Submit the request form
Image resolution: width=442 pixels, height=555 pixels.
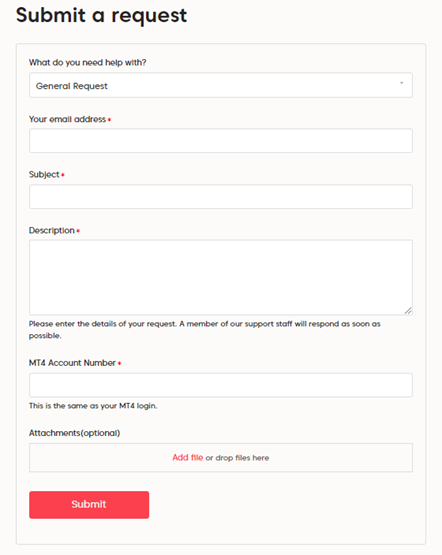[x=89, y=505]
